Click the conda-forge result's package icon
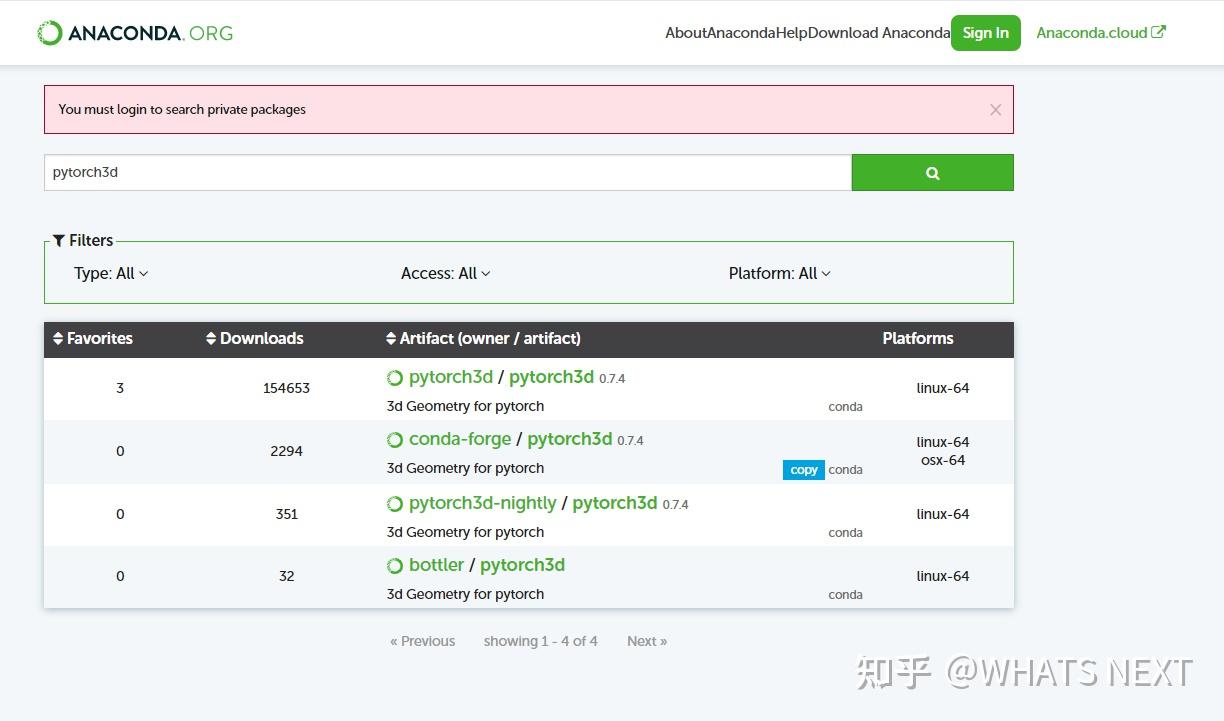 point(395,438)
